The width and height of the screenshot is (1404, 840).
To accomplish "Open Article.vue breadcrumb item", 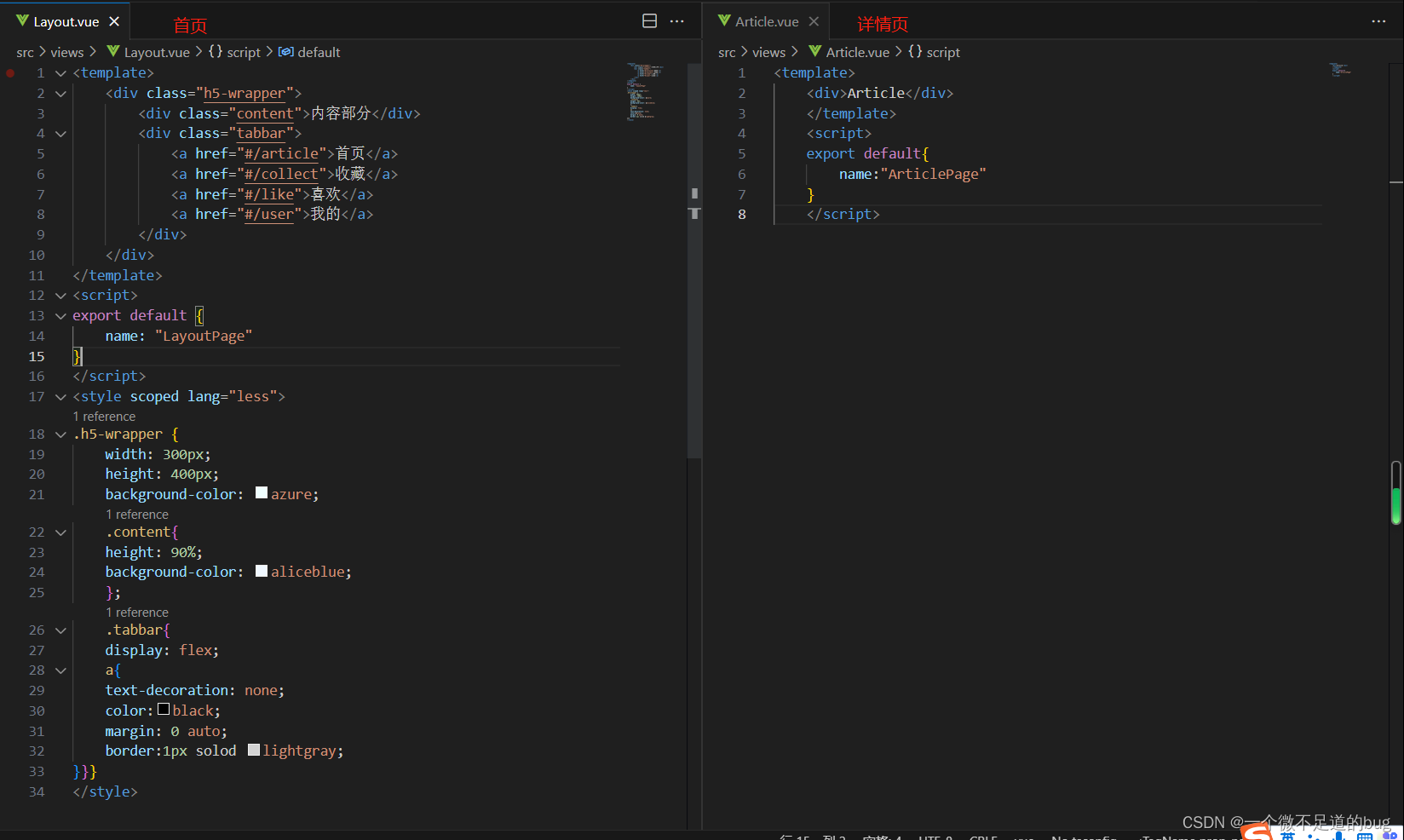I will click(858, 52).
